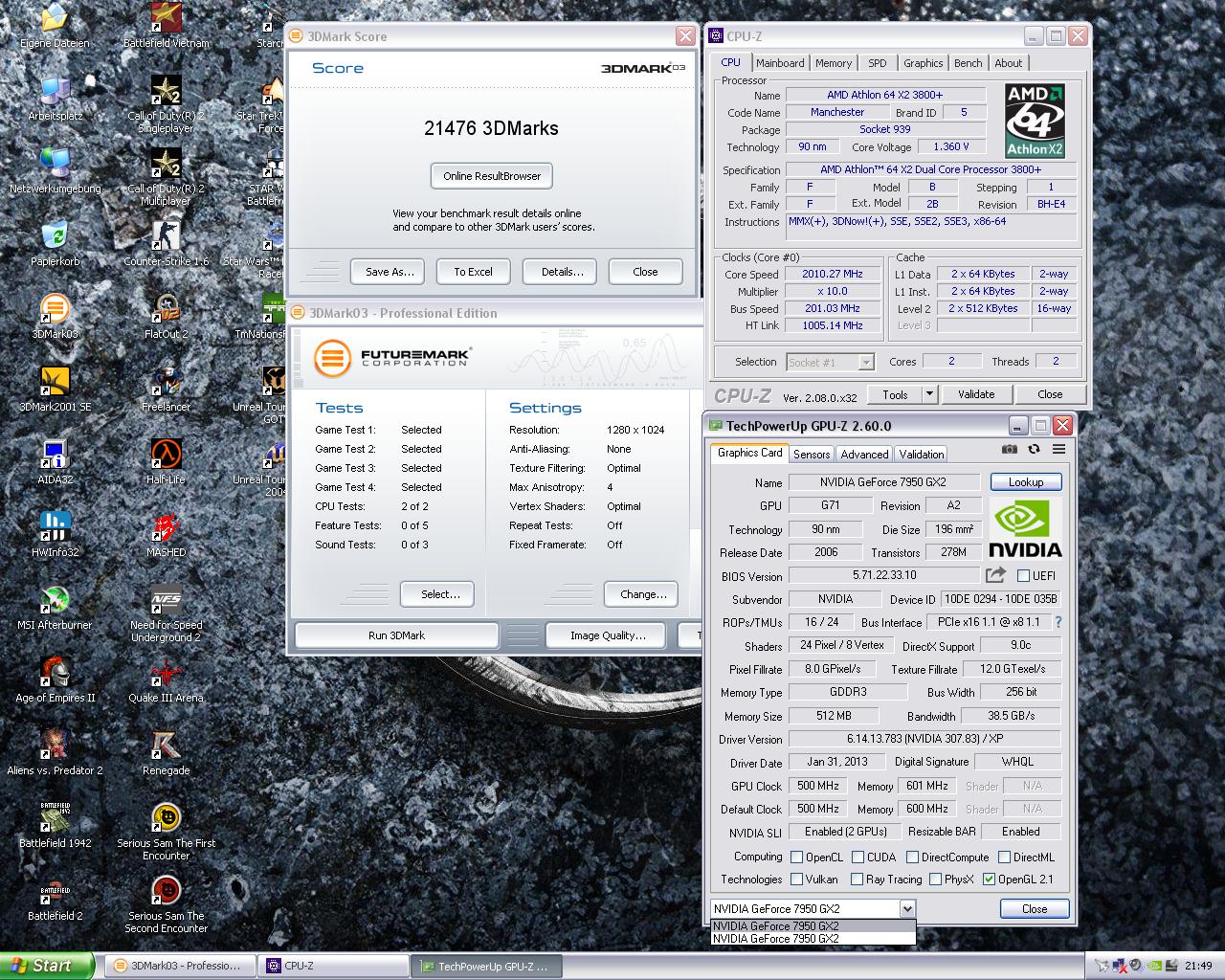Click the Run 3DMark button
The height and width of the screenshot is (980, 1225).
tap(396, 635)
